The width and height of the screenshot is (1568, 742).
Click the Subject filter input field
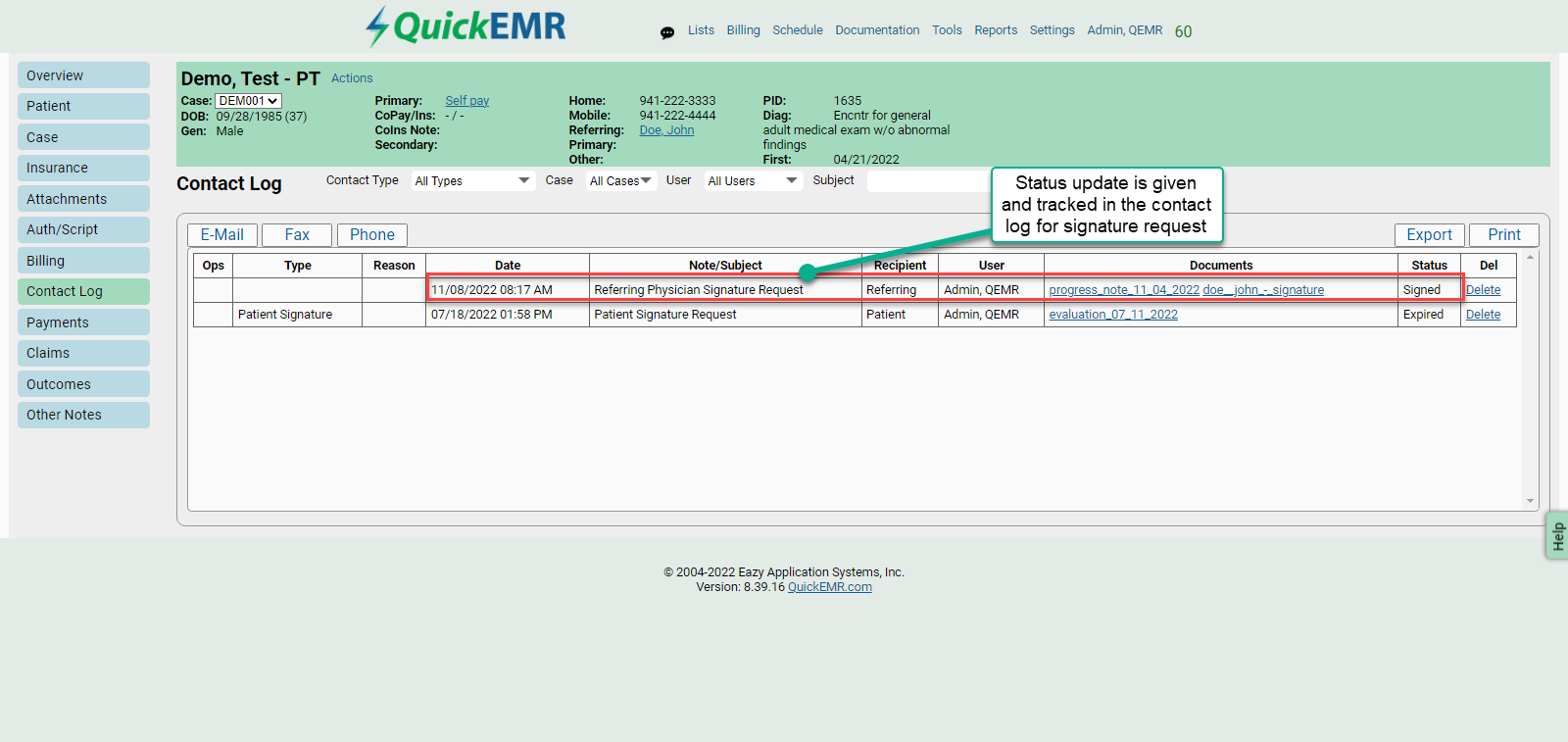coord(928,181)
